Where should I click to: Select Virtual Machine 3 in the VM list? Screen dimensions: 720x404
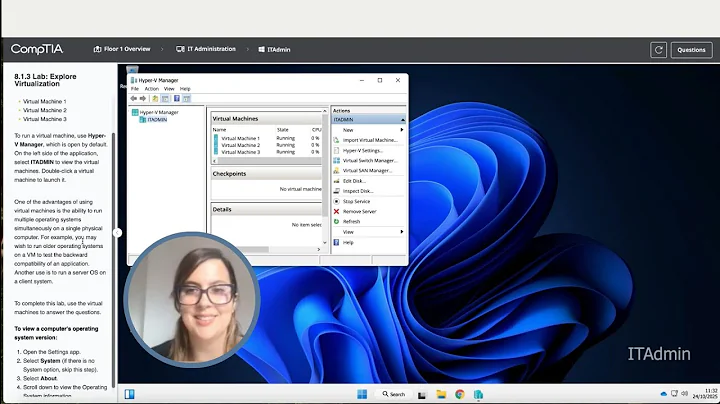tap(240, 152)
